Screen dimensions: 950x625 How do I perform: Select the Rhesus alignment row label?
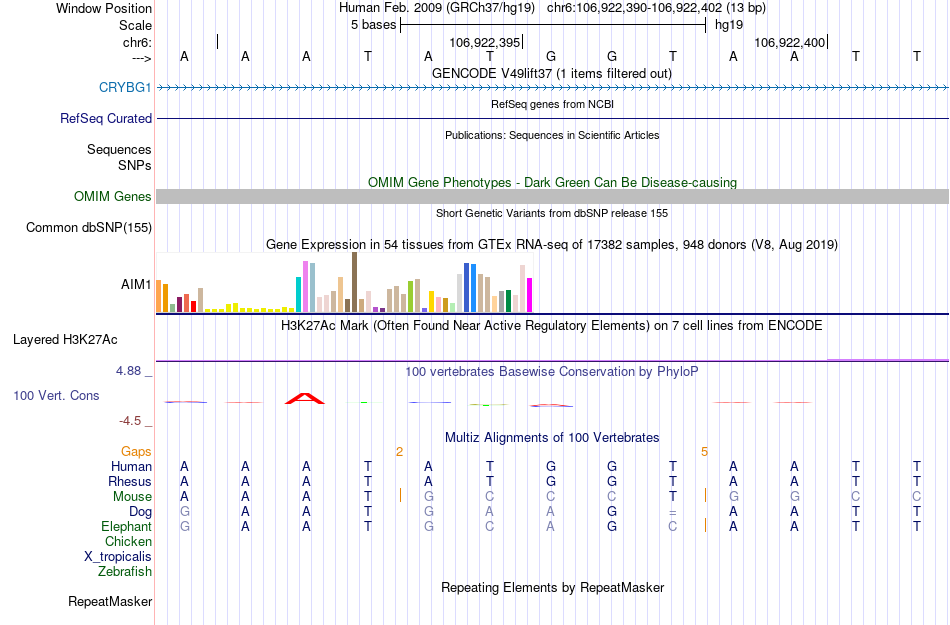tap(130, 481)
